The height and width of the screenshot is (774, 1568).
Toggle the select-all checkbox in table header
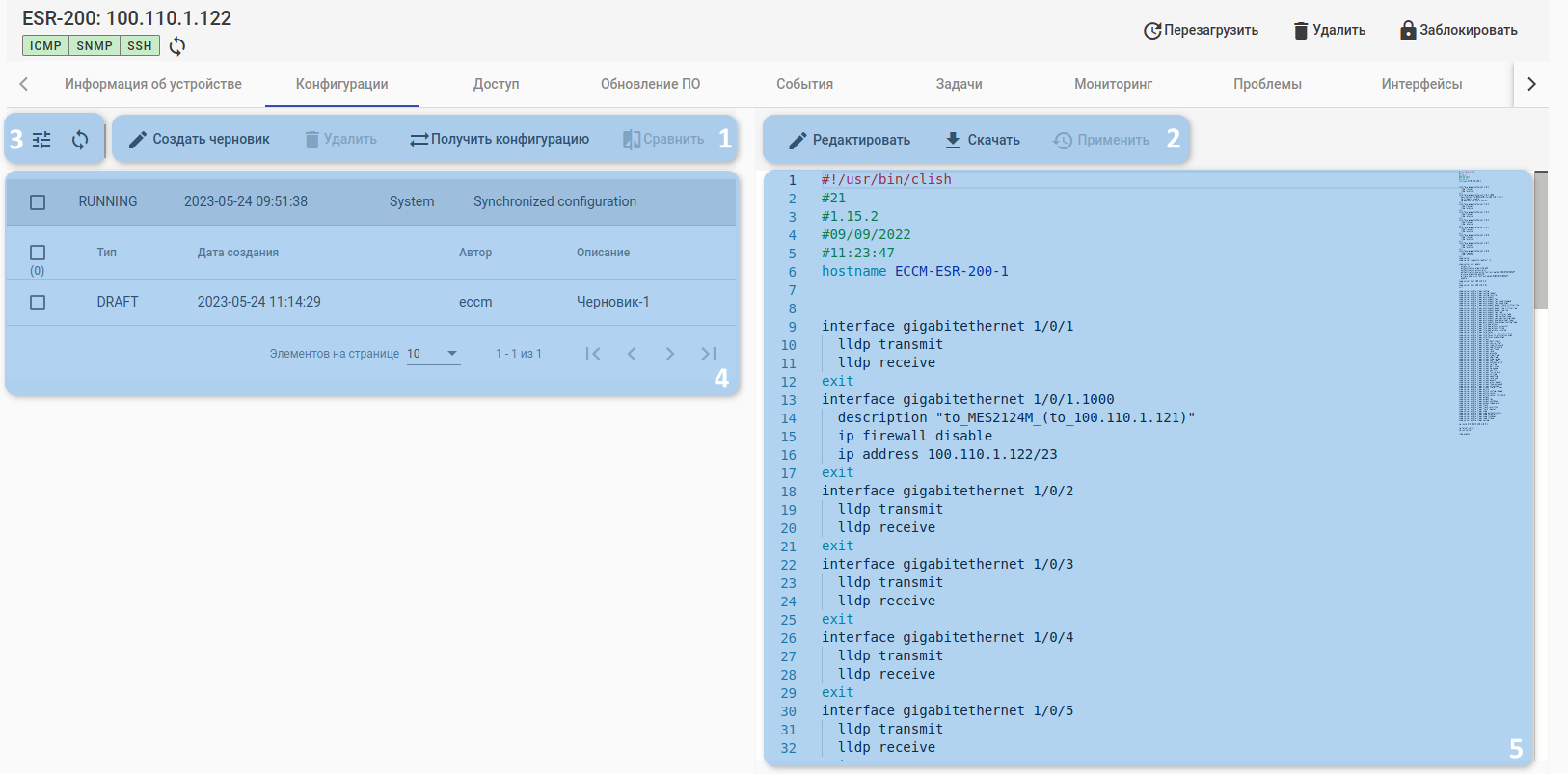pyautogui.click(x=38, y=253)
